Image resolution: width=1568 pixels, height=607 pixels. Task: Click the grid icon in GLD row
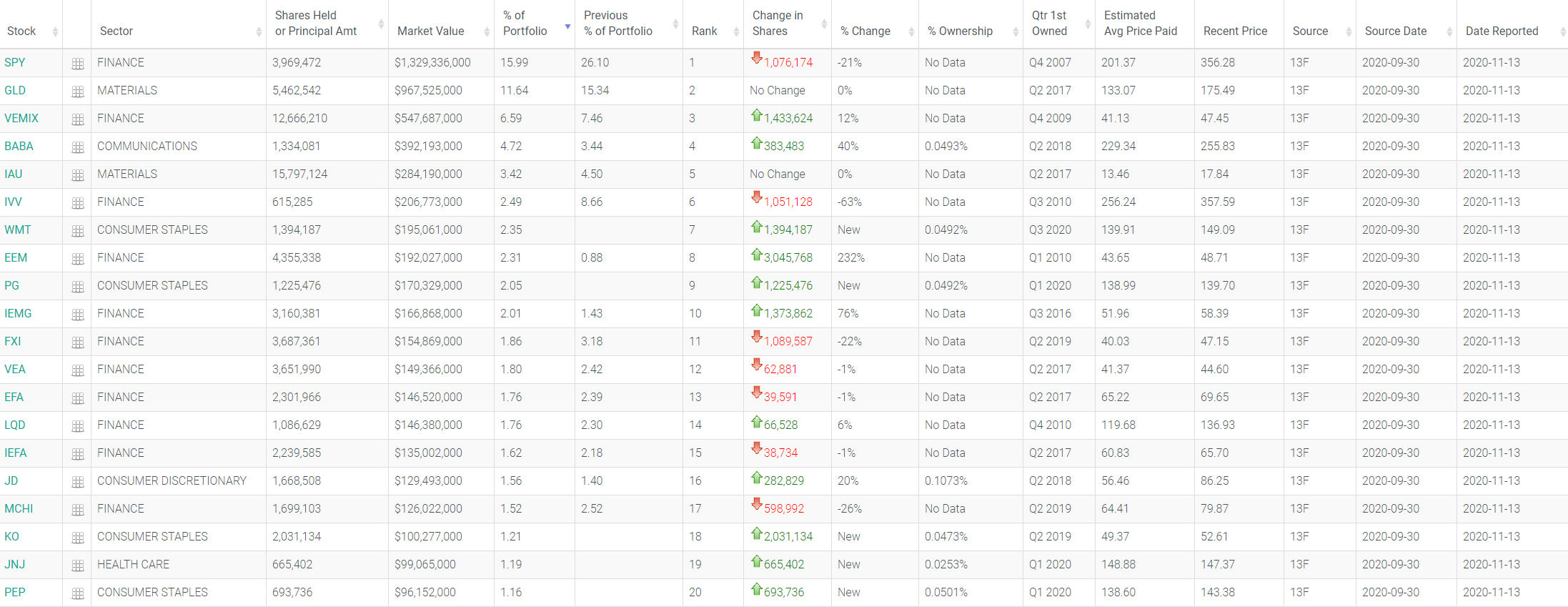(78, 92)
